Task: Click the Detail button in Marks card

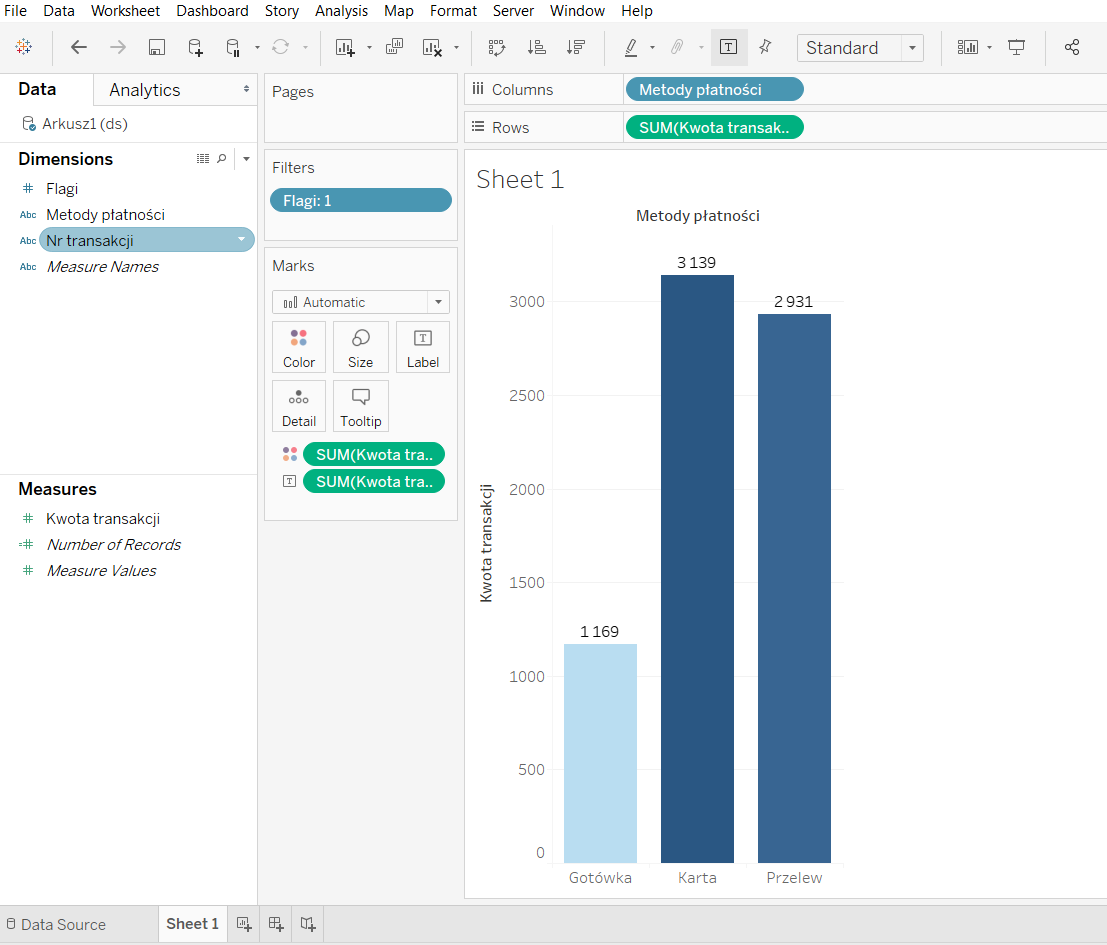Action: point(298,406)
